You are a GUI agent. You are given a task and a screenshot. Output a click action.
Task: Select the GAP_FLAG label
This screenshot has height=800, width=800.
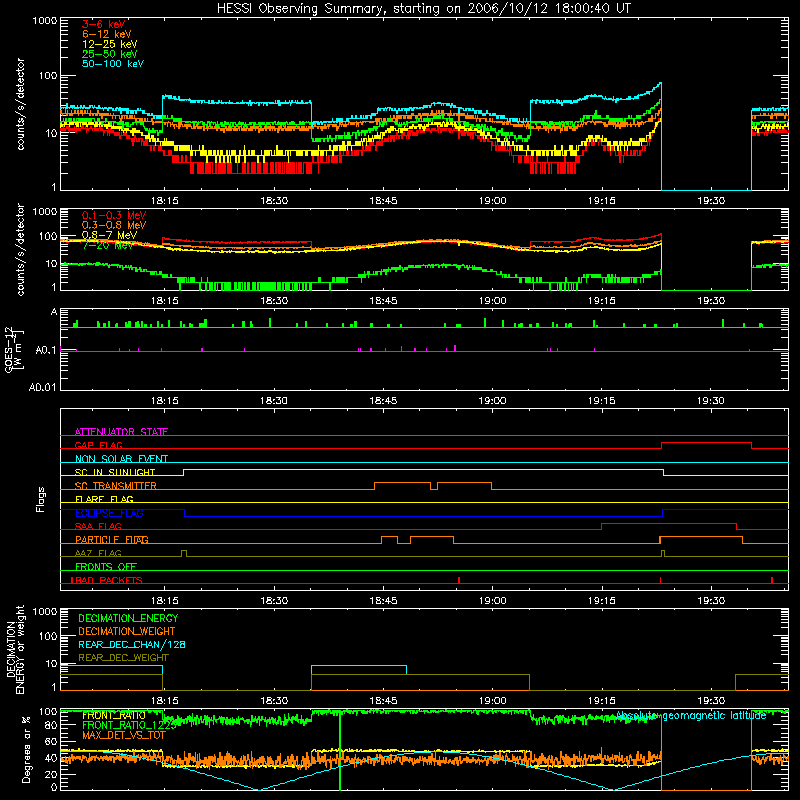coord(98,445)
